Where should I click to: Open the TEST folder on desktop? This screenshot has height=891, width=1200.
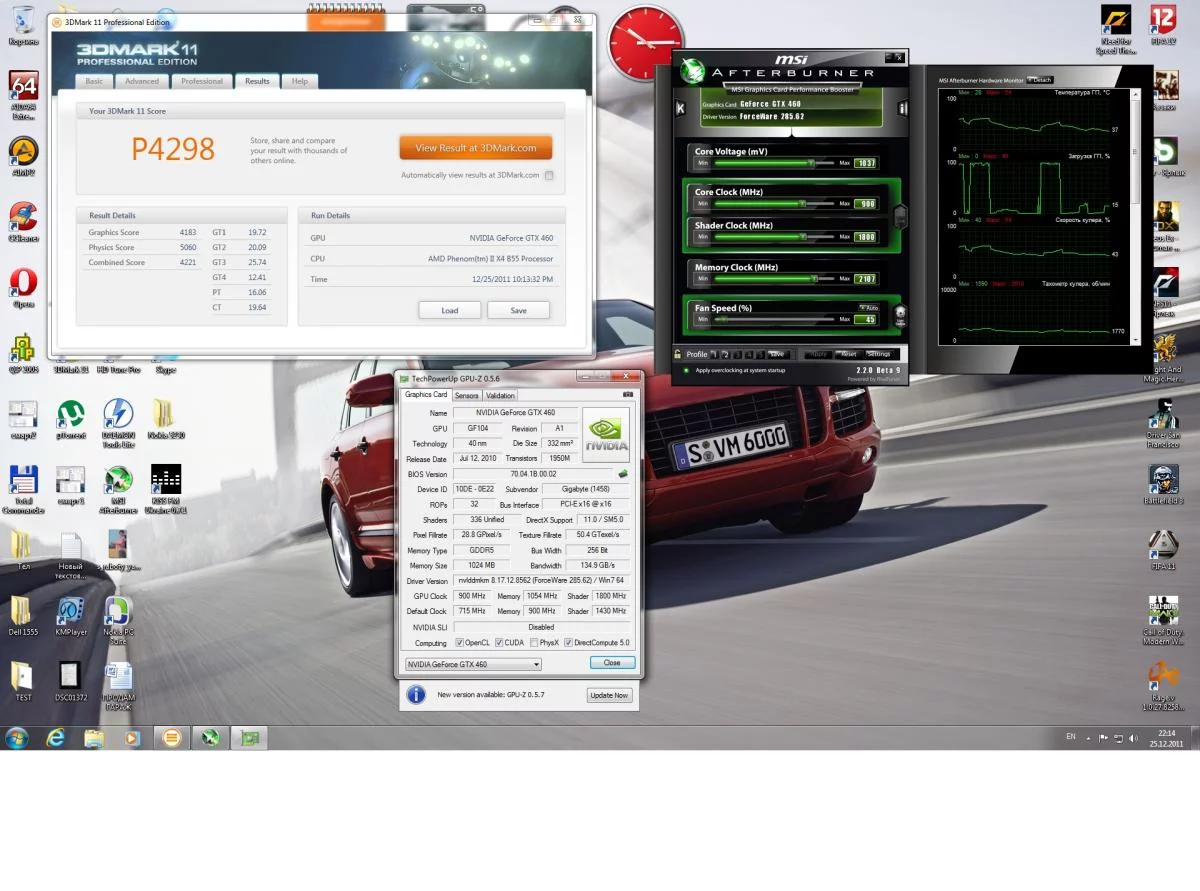pos(22,682)
